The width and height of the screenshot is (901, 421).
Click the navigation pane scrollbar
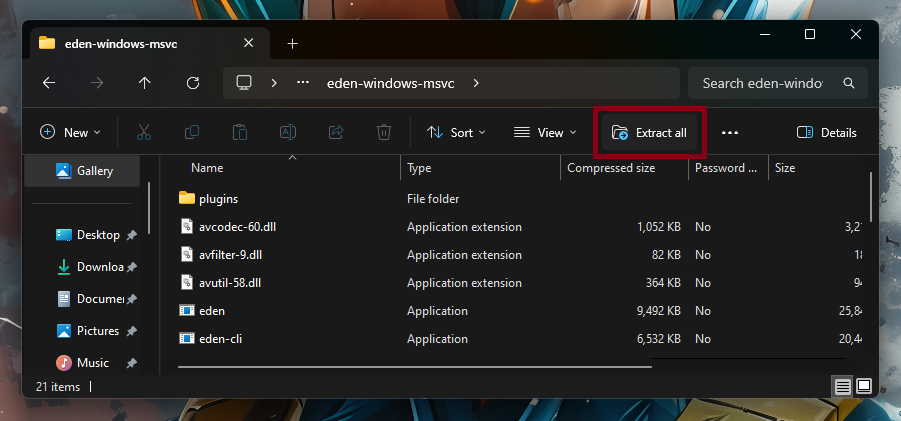pyautogui.click(x=149, y=207)
